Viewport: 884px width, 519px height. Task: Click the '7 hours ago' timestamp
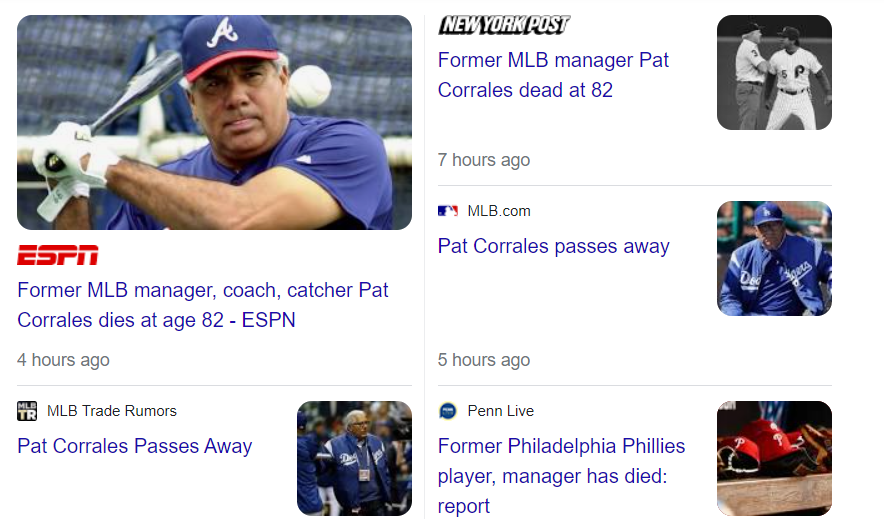click(484, 160)
